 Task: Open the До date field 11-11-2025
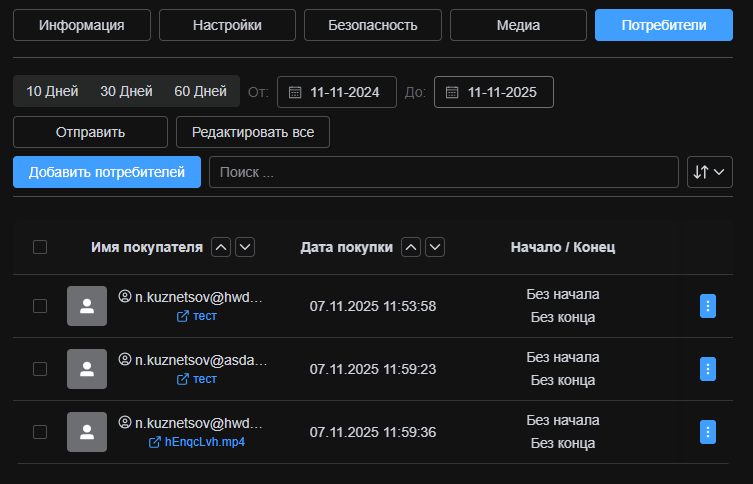tap(494, 92)
